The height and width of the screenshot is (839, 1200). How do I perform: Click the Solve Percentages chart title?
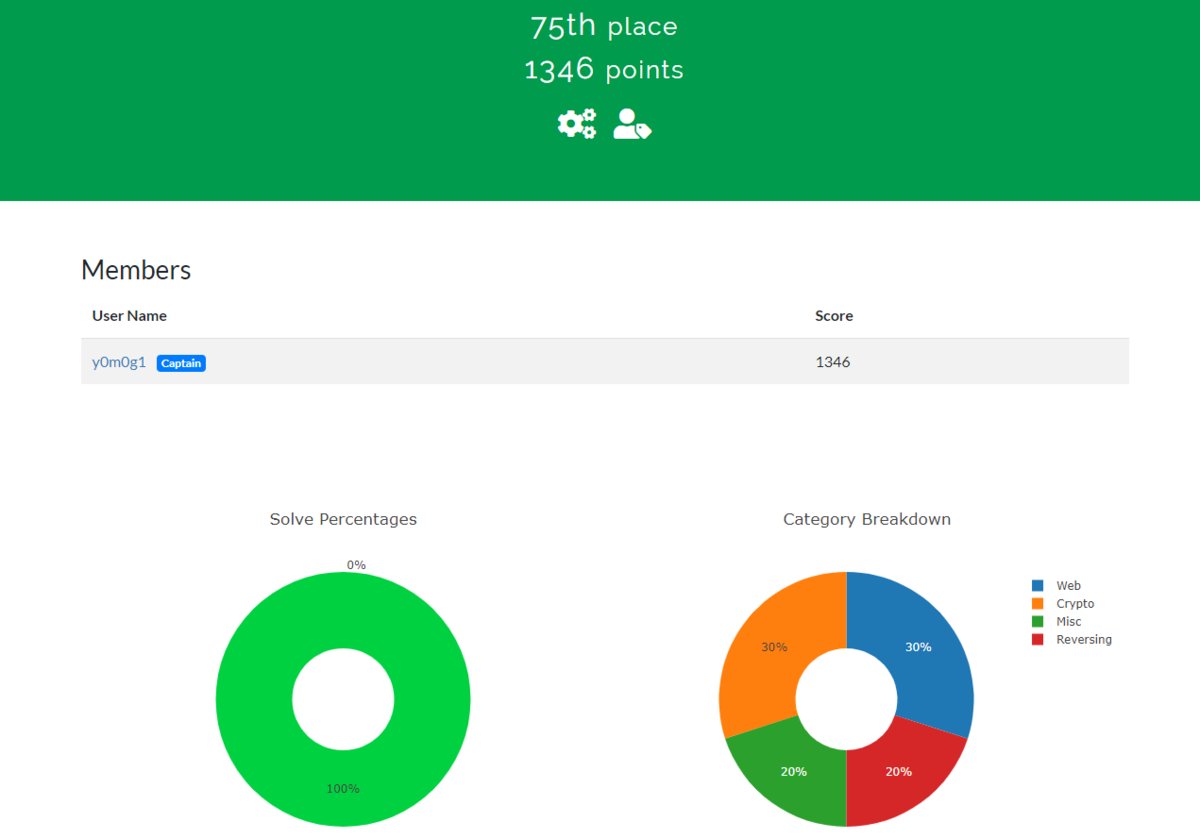pos(343,519)
